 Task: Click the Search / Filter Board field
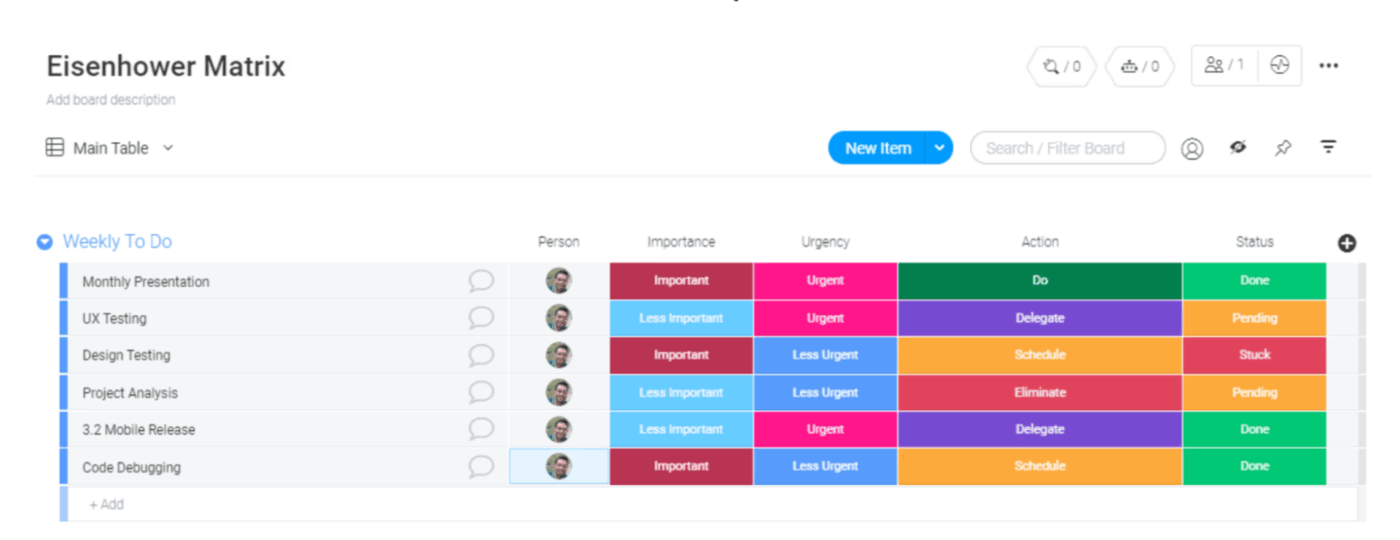(1067, 148)
